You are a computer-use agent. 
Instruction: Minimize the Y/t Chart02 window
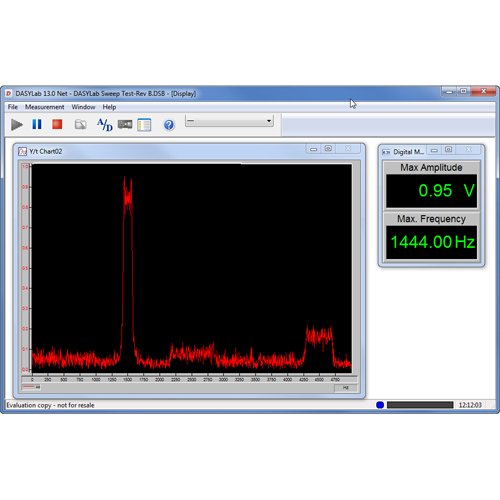pyautogui.click(x=313, y=149)
